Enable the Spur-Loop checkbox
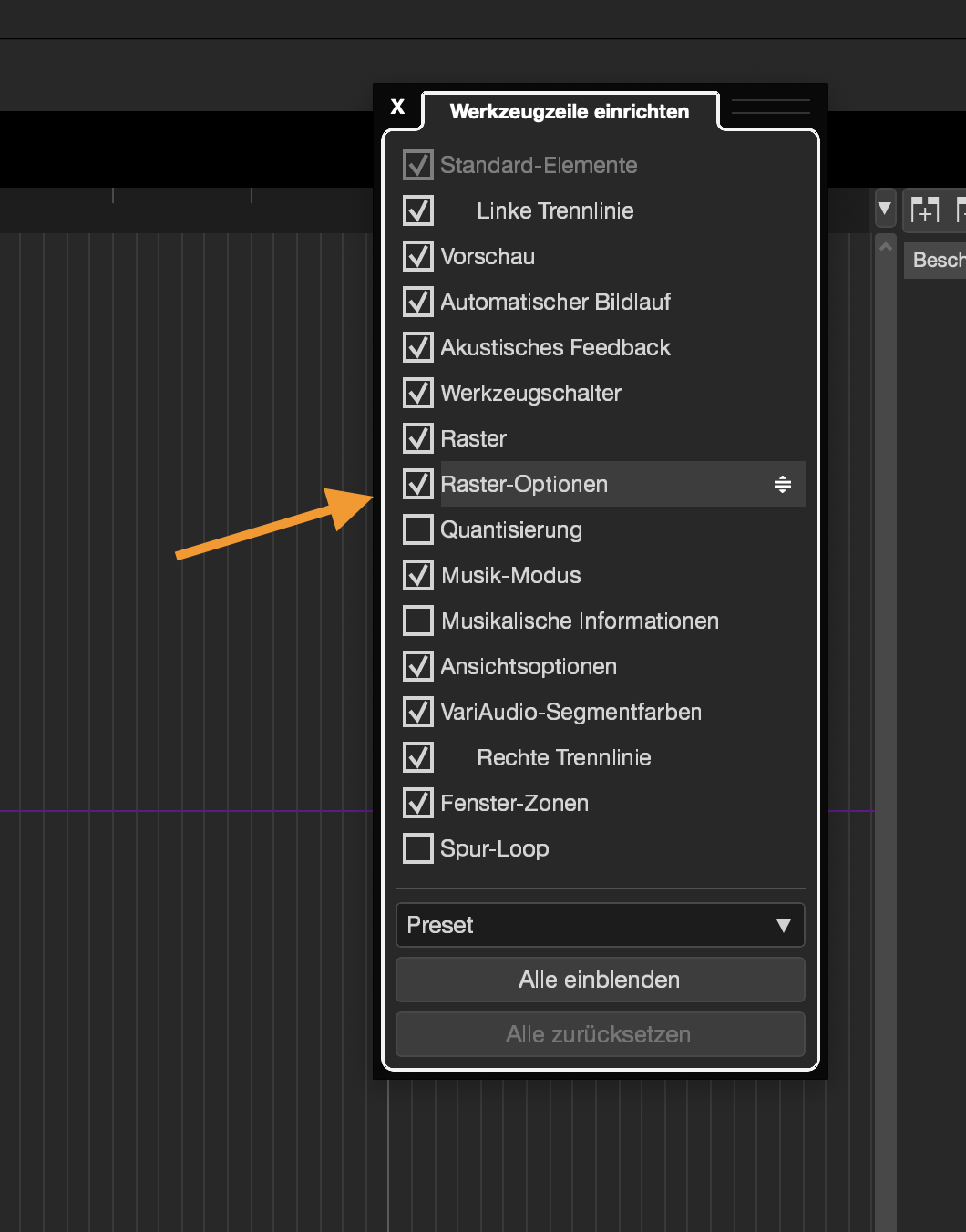This screenshot has height=1232, width=966. point(418,848)
